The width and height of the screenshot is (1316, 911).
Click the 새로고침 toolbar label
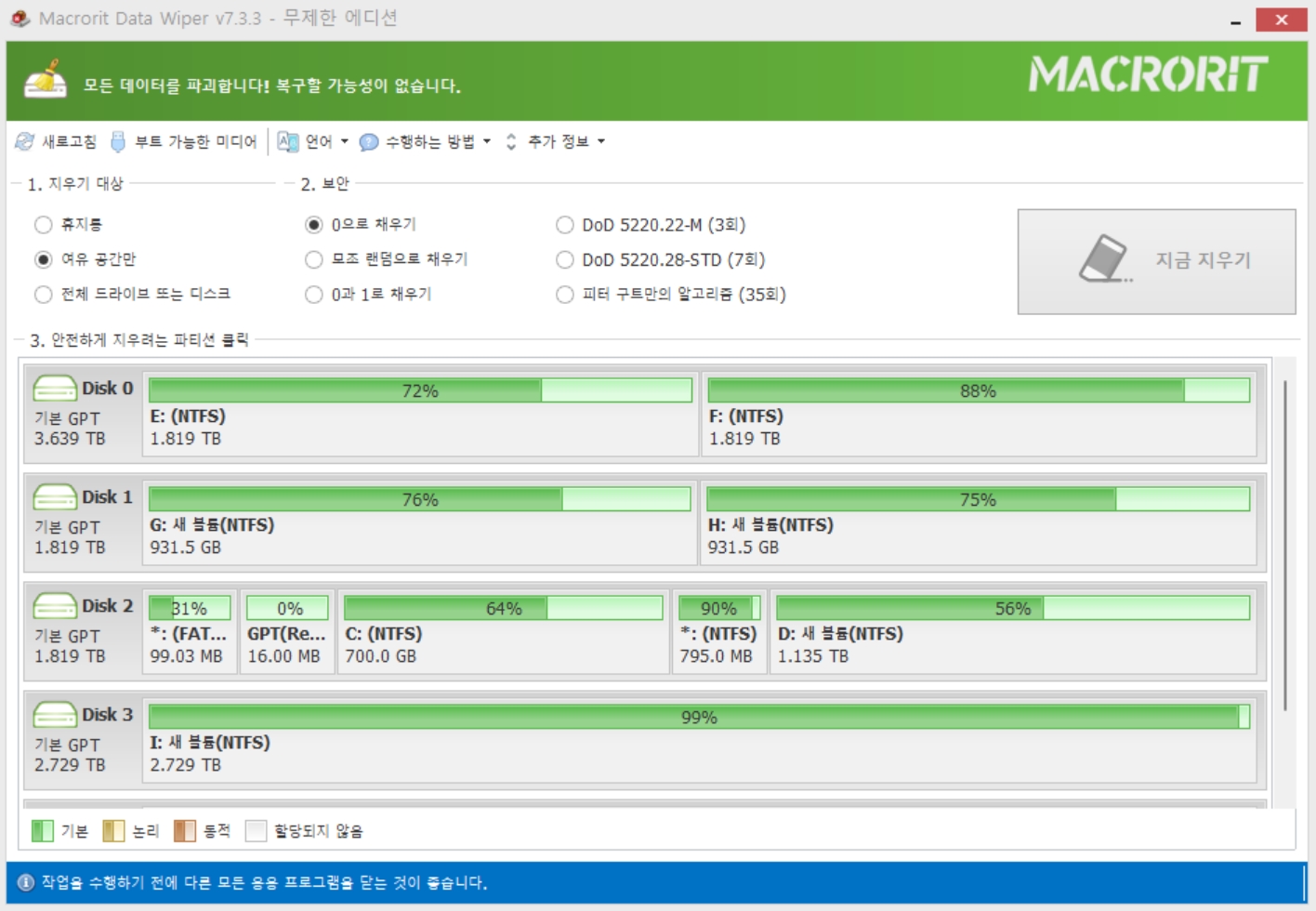[69, 141]
